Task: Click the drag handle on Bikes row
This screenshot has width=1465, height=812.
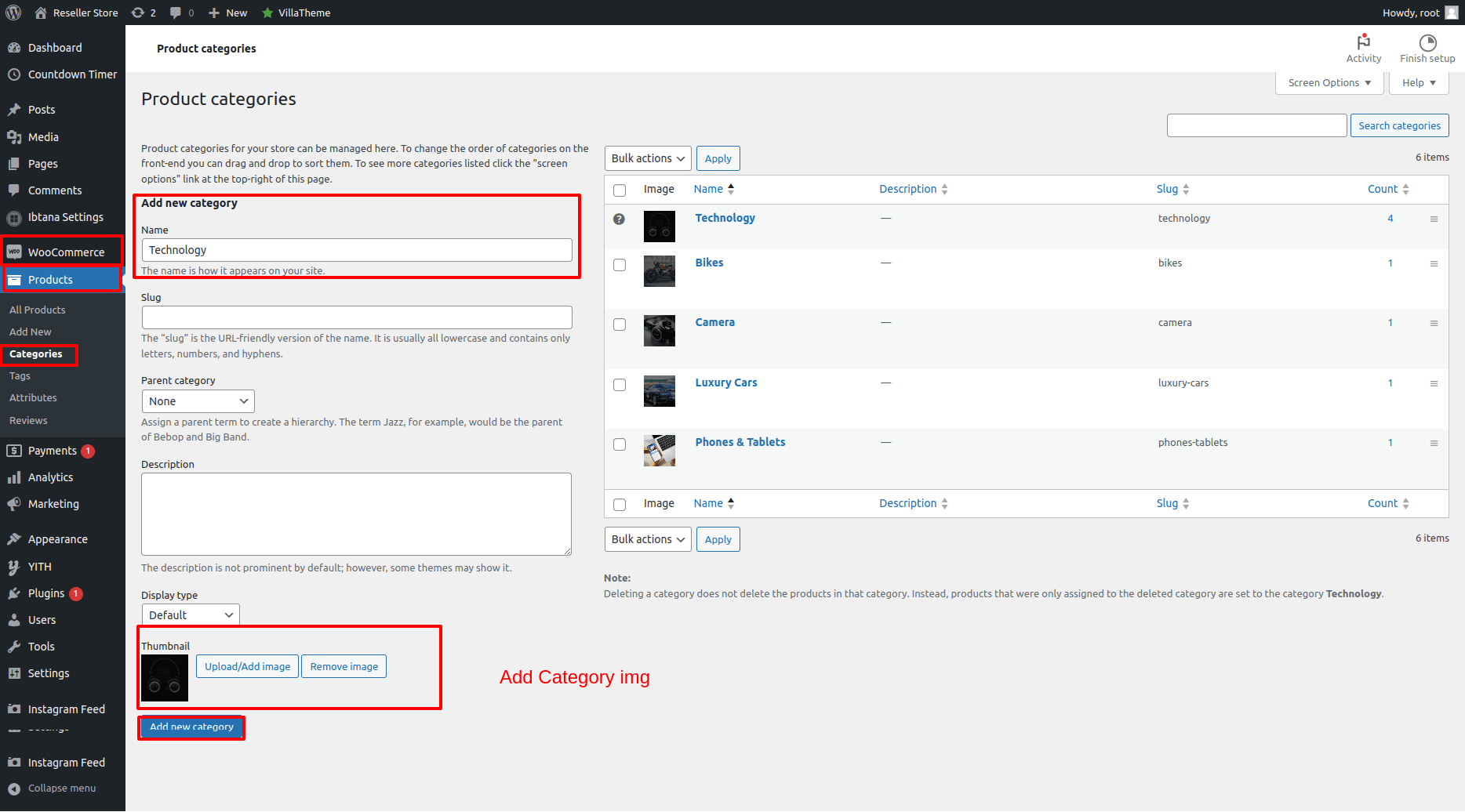Action: pyautogui.click(x=1434, y=264)
